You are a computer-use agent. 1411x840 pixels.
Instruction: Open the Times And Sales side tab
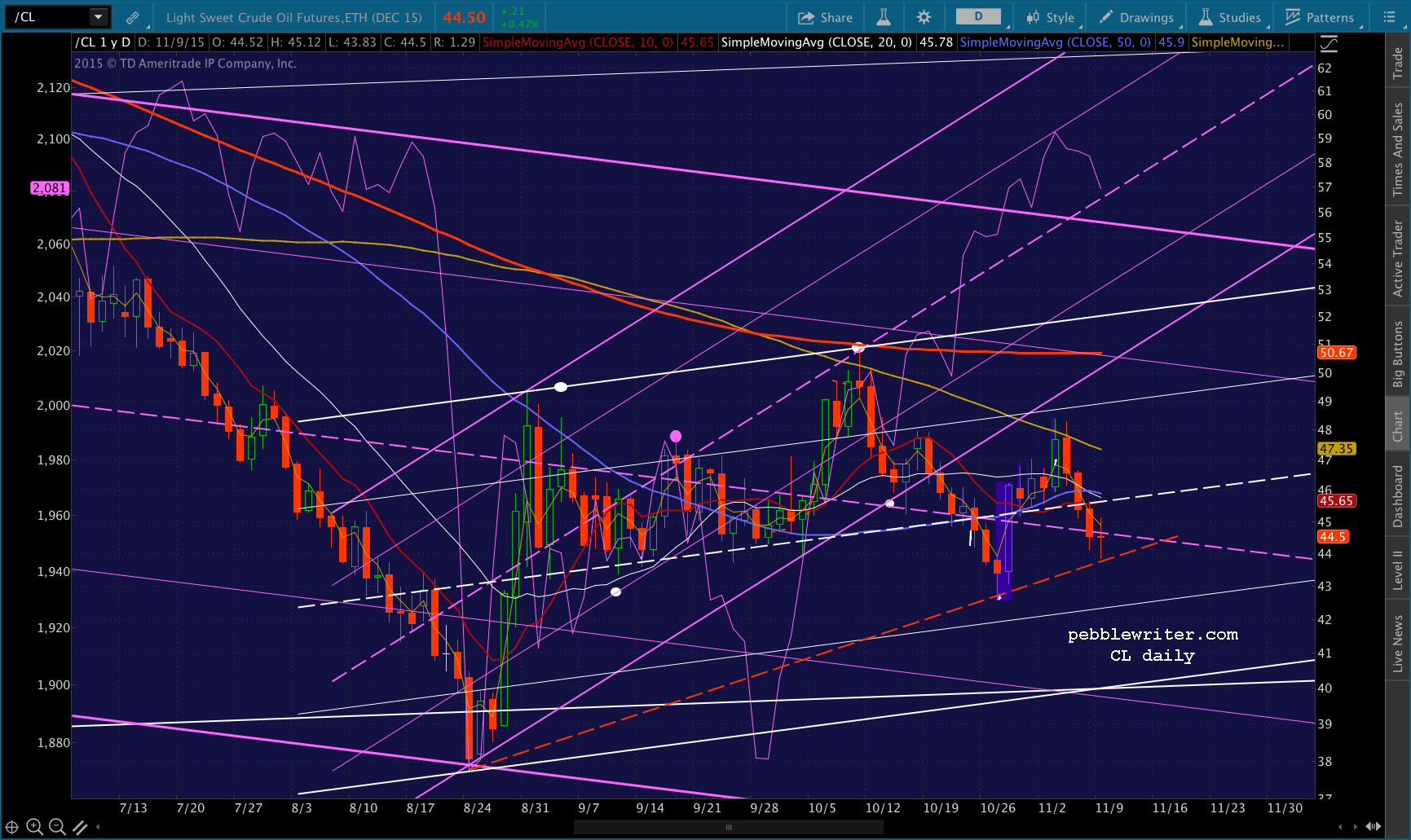[1398, 149]
